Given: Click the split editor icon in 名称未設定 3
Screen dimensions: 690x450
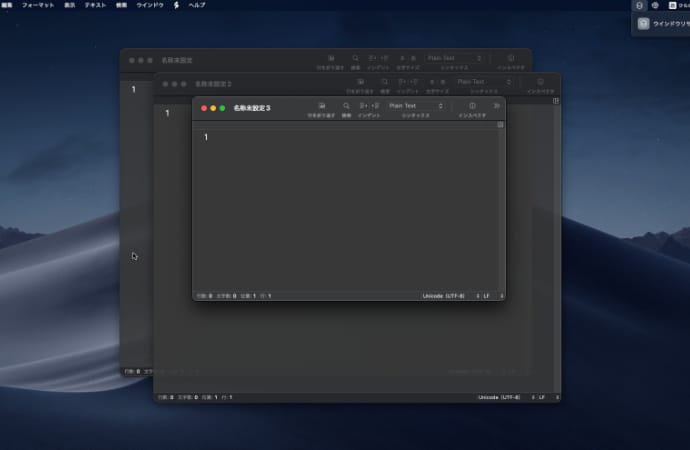Looking at the screenshot, I should (501, 124).
